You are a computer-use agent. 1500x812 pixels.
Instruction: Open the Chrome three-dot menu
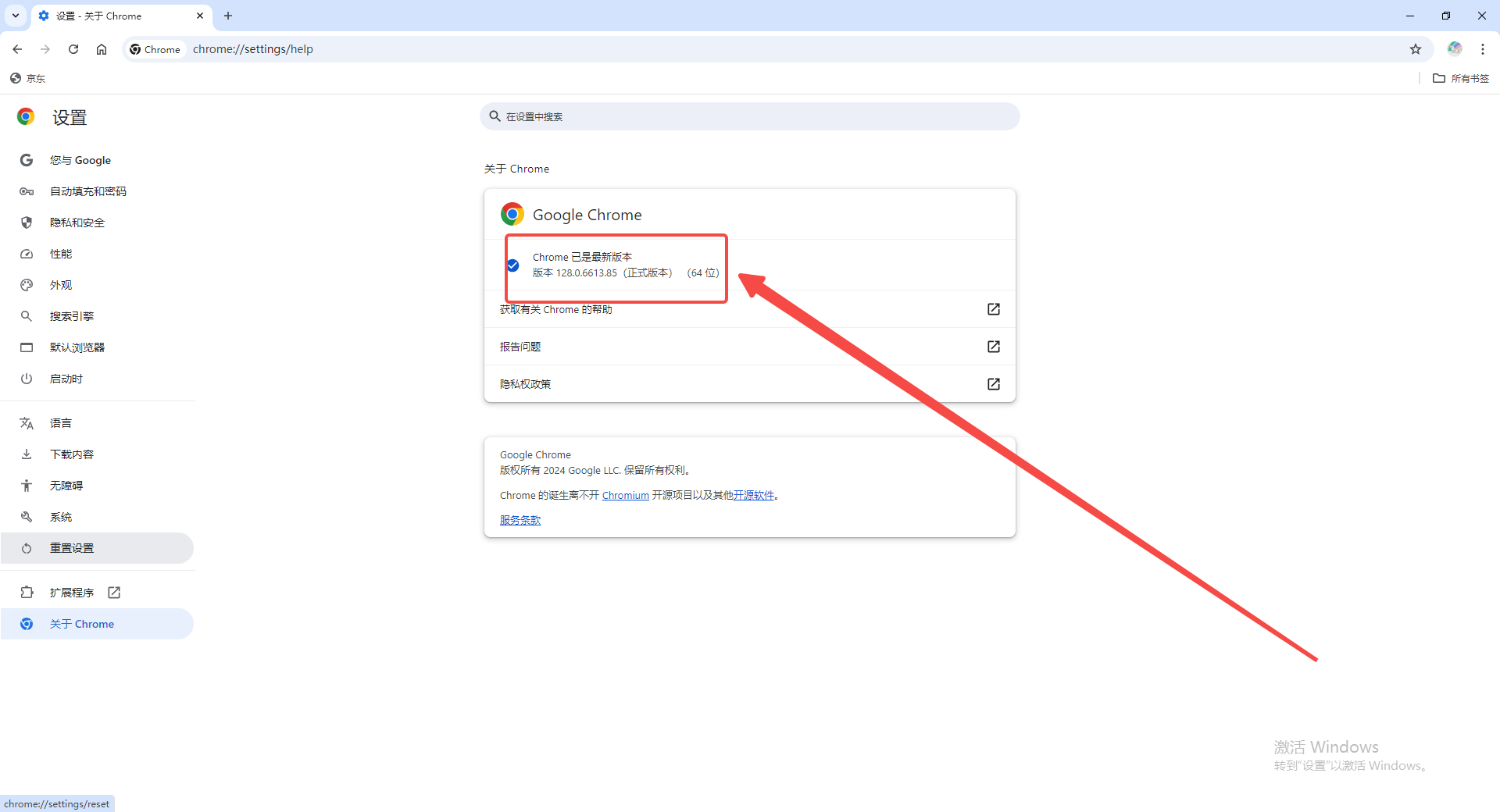(x=1483, y=49)
